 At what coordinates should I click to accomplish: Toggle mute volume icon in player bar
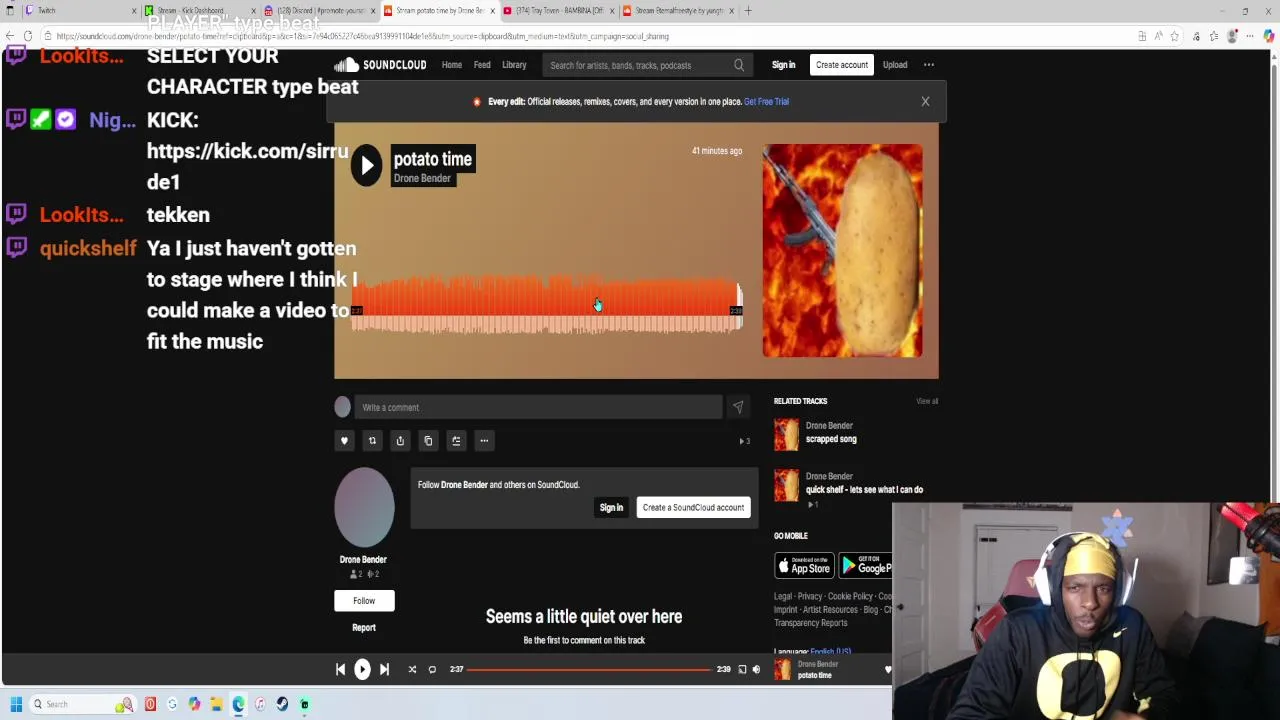coord(756,670)
